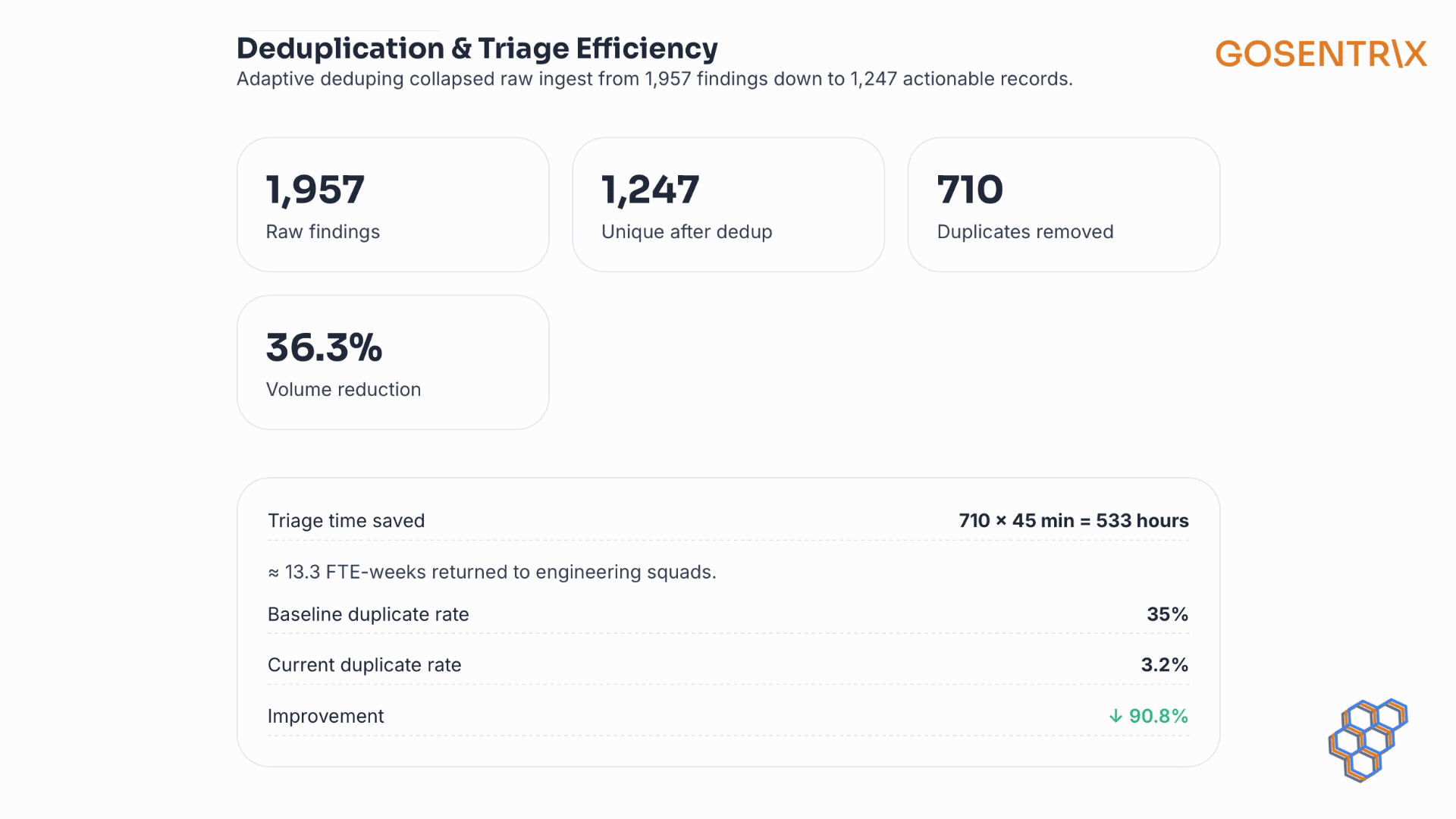
Task: Select the Unique after dedup card
Action: pos(728,205)
